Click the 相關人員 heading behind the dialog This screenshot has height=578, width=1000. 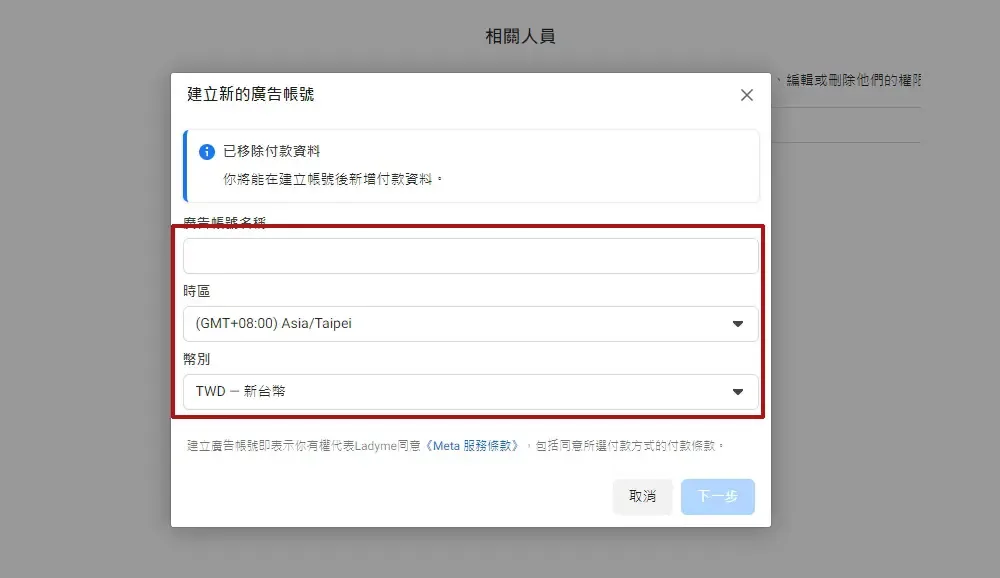pyautogui.click(x=520, y=36)
